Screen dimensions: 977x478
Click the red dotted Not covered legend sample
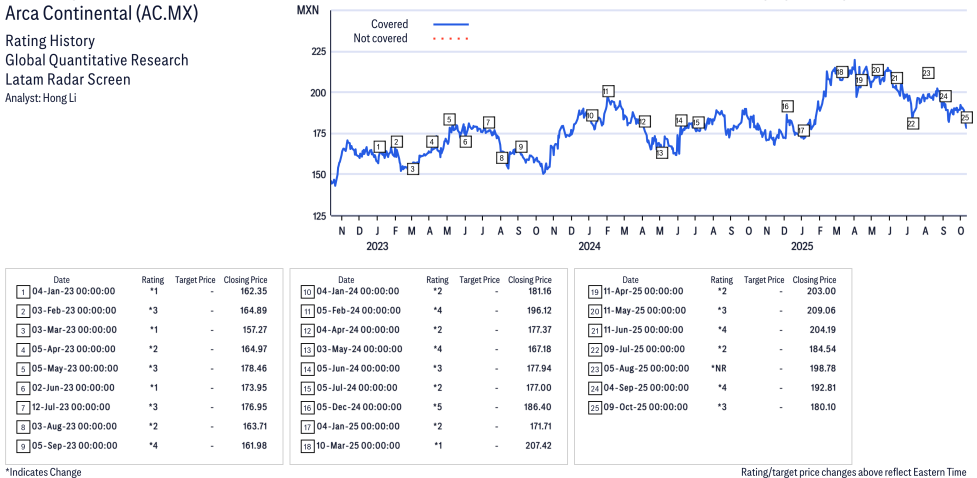(x=450, y=39)
